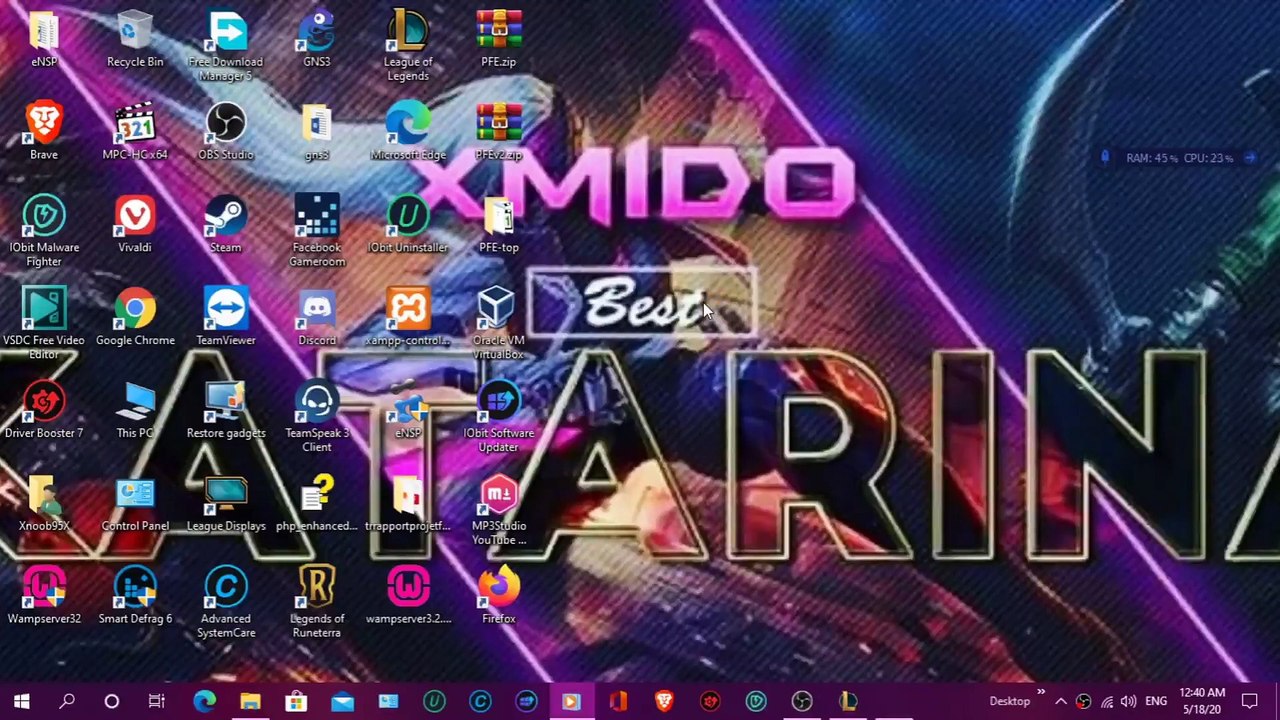
Task: Select the Legends of Runeterra desktop icon
Action: pyautogui.click(x=317, y=604)
